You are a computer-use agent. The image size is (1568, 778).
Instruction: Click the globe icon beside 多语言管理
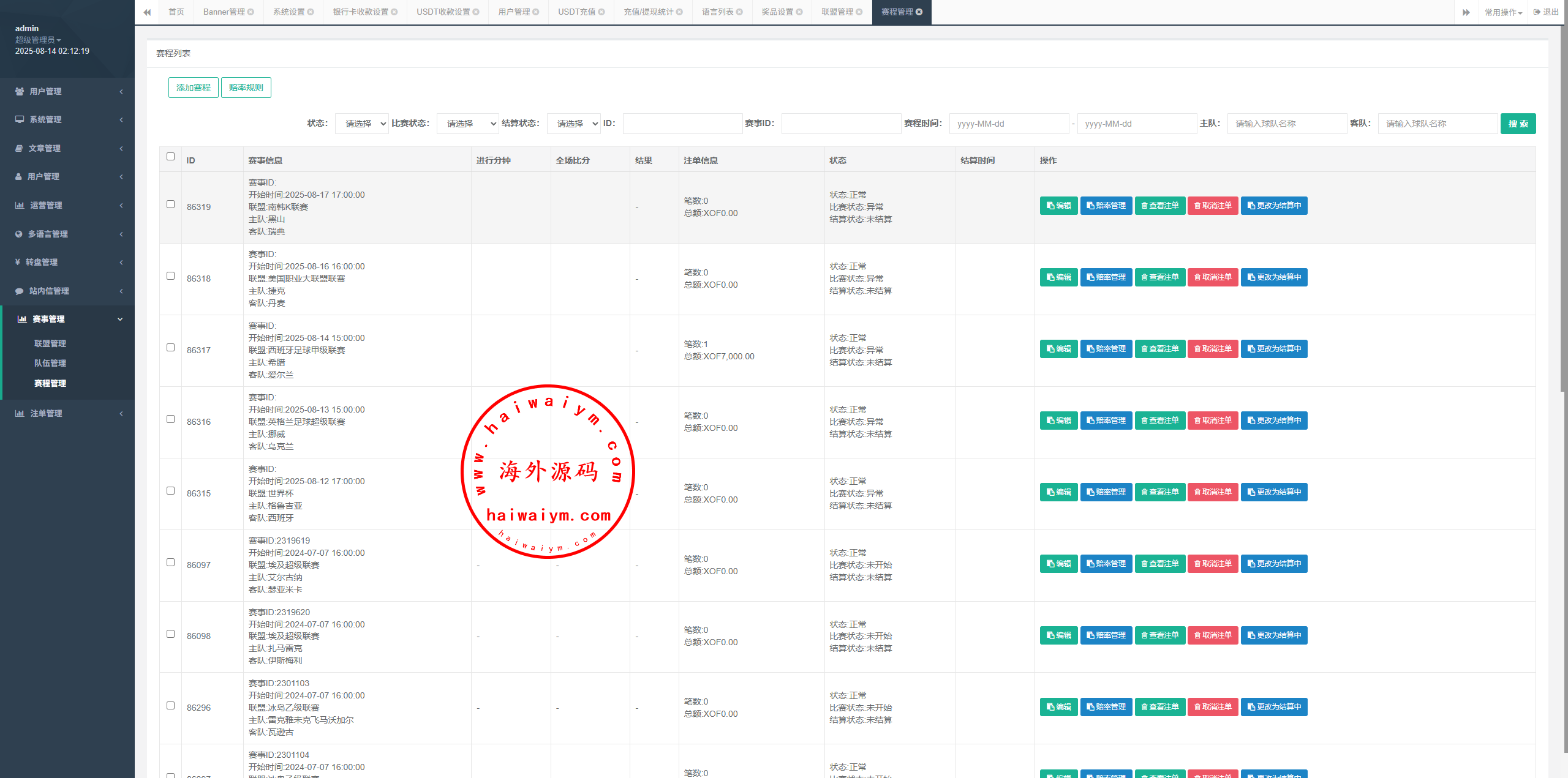click(19, 234)
